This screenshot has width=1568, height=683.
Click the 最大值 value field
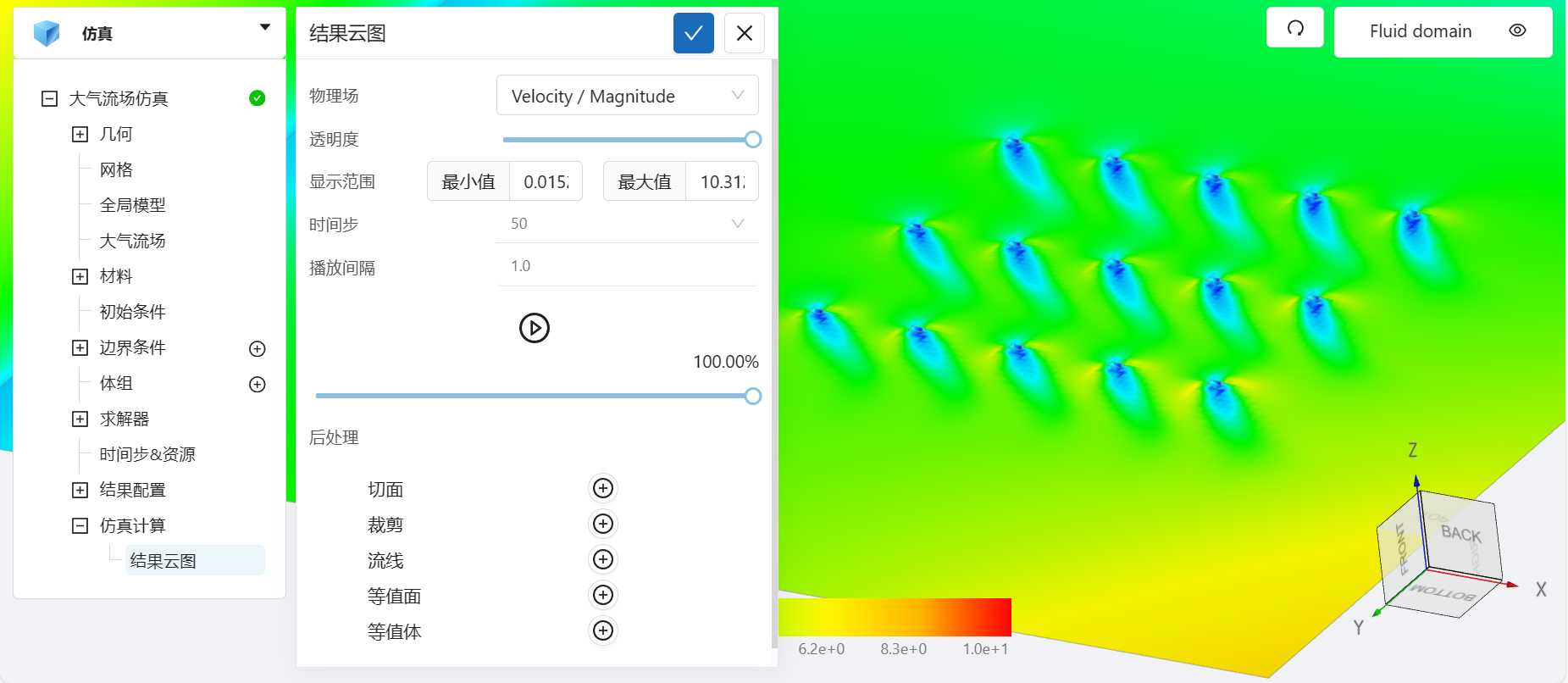(x=722, y=181)
